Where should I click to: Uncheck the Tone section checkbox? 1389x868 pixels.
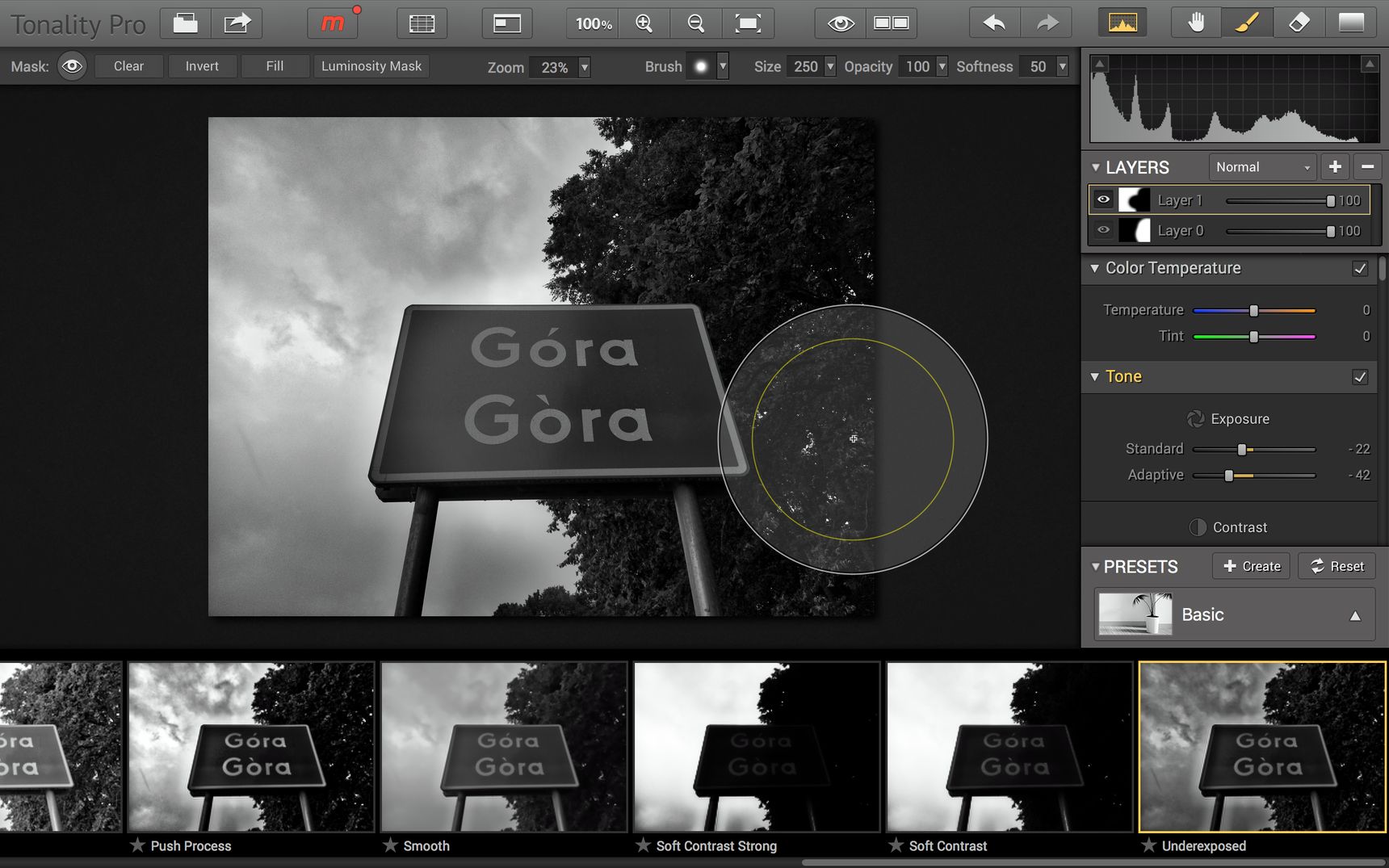coord(1360,376)
